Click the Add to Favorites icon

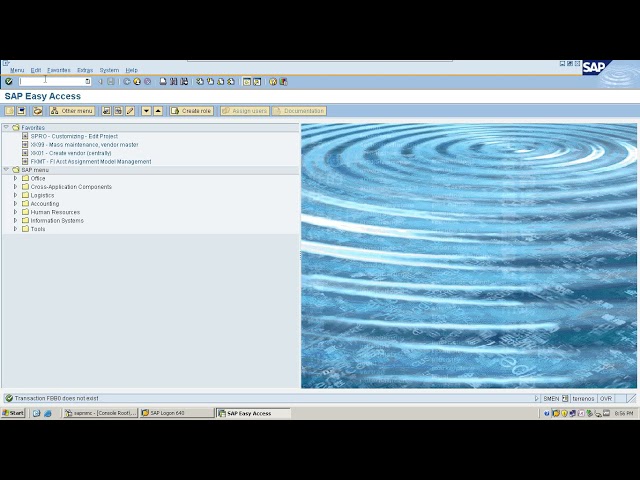coord(106,111)
